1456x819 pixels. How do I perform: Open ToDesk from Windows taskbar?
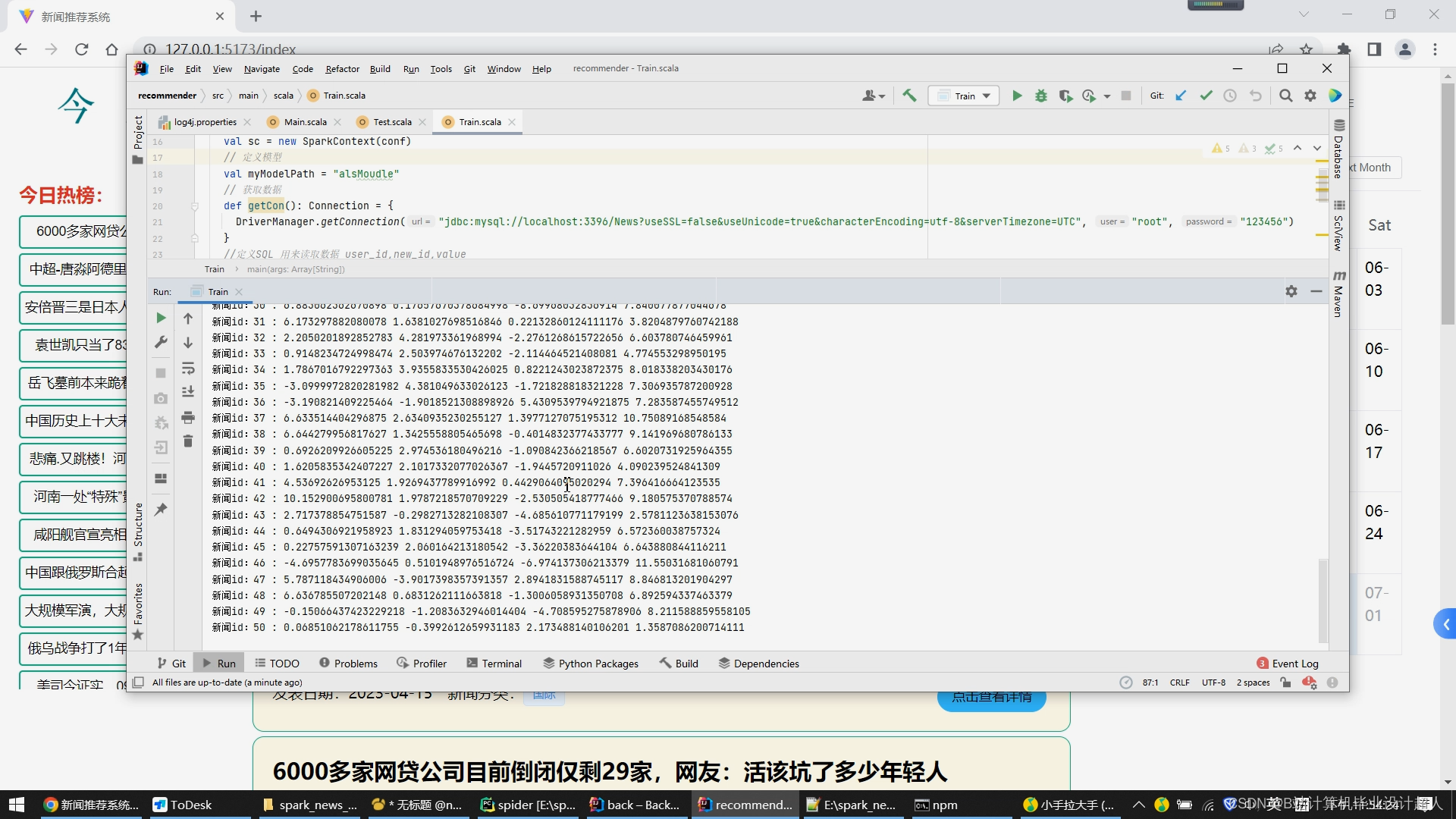182,805
